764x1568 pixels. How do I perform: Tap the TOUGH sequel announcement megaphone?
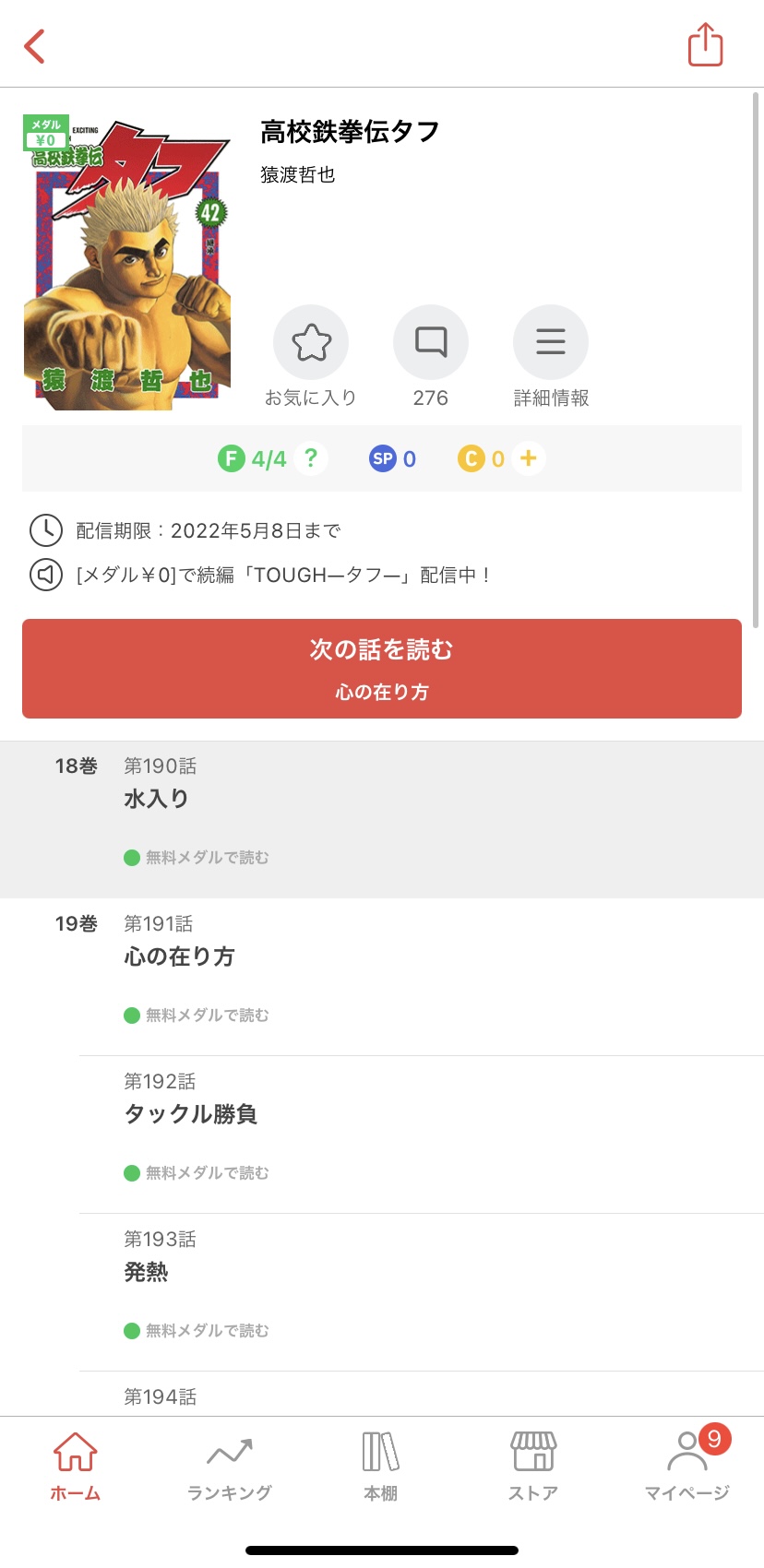coord(46,575)
